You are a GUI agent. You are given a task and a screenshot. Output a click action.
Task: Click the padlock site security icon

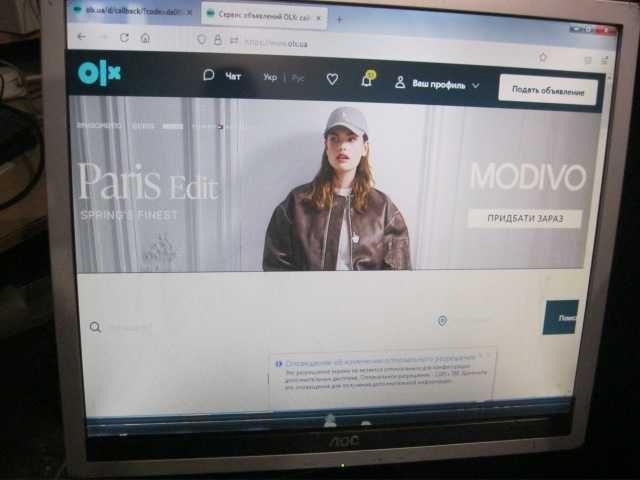pos(218,40)
